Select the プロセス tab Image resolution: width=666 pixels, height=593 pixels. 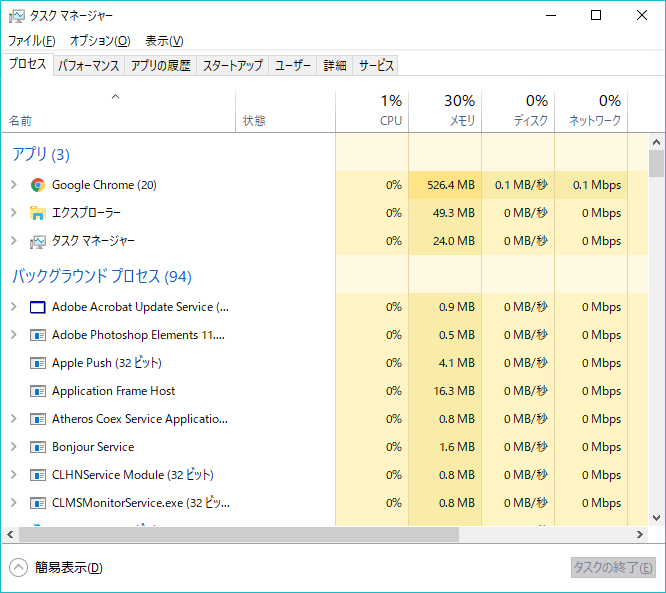[28, 64]
